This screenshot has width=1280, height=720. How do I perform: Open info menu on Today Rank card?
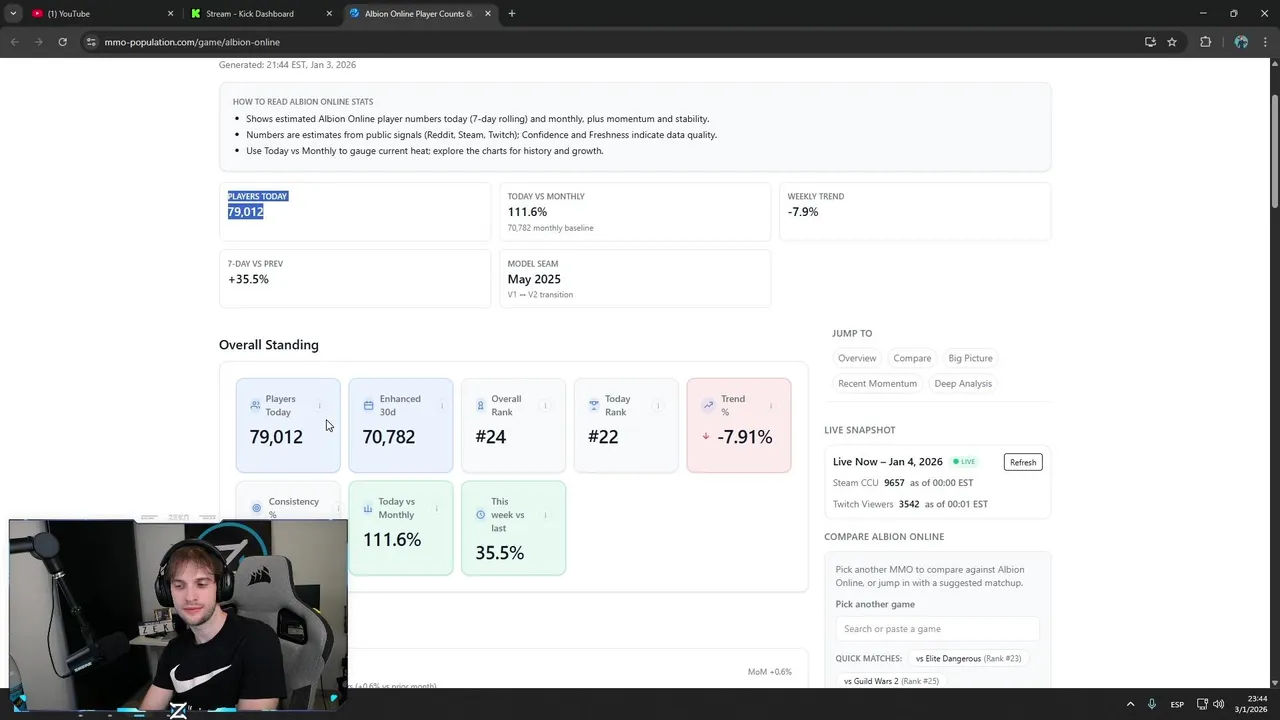(658, 405)
